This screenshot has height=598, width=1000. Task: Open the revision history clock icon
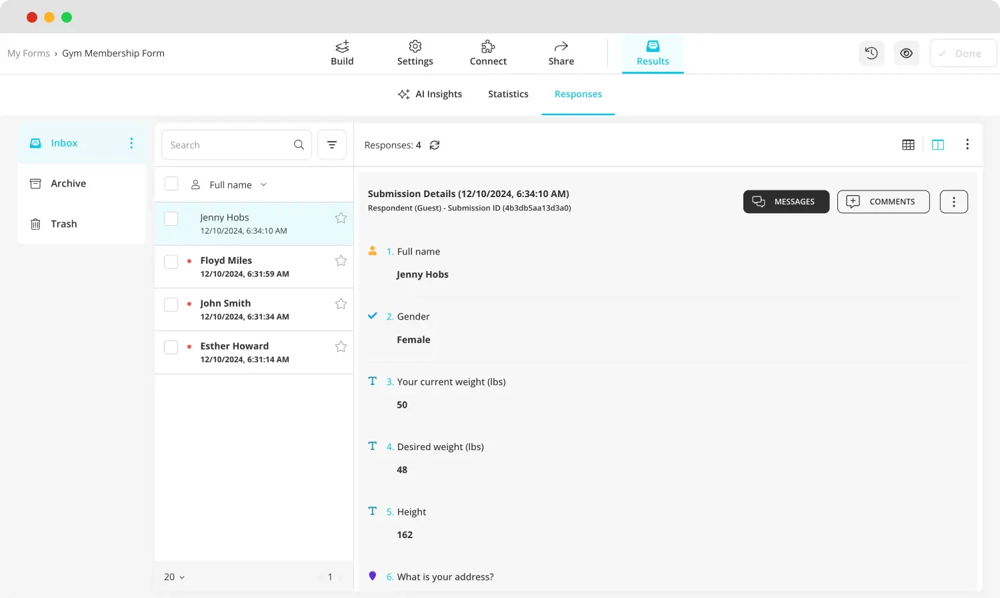pos(871,54)
